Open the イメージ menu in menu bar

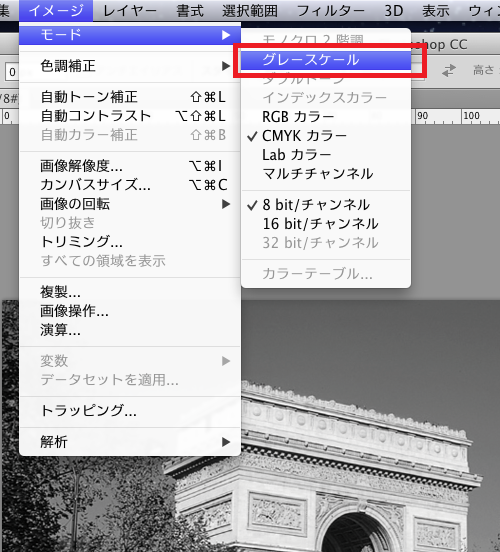coord(56,11)
